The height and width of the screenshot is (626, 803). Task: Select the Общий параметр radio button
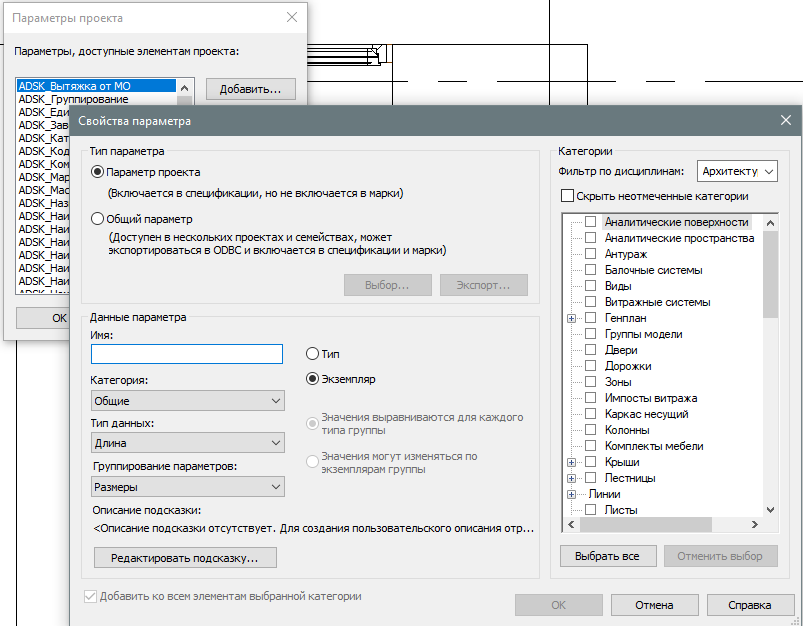[x=98, y=219]
